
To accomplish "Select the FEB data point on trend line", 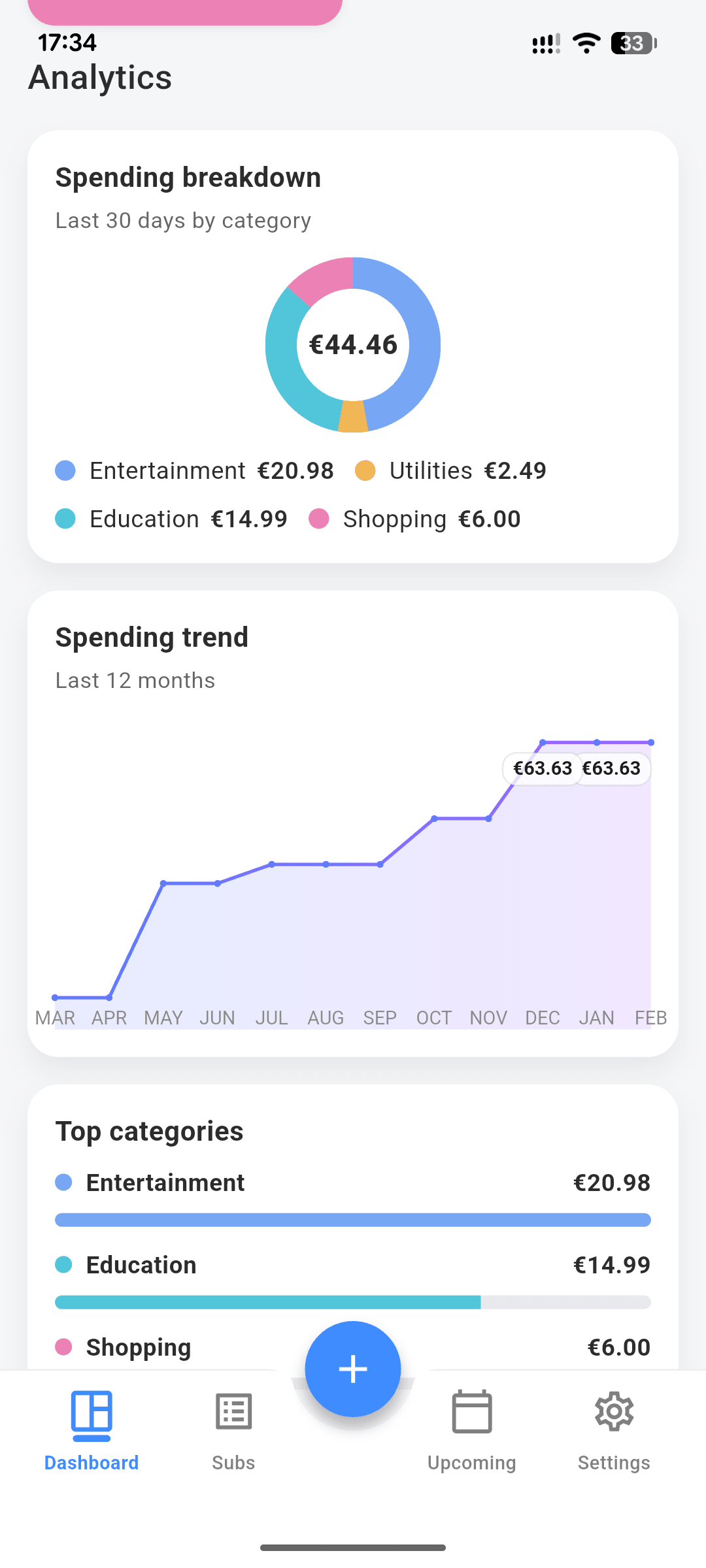I will point(651,742).
